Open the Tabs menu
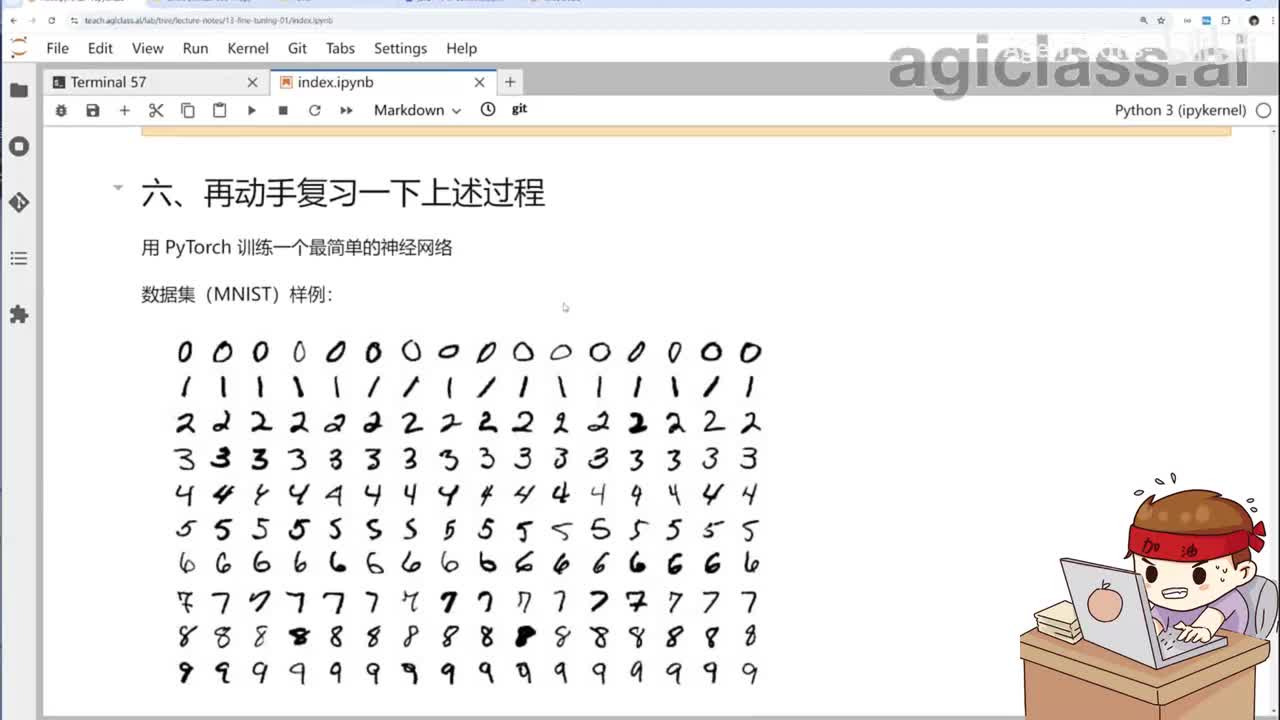This screenshot has width=1280, height=720. (340, 48)
